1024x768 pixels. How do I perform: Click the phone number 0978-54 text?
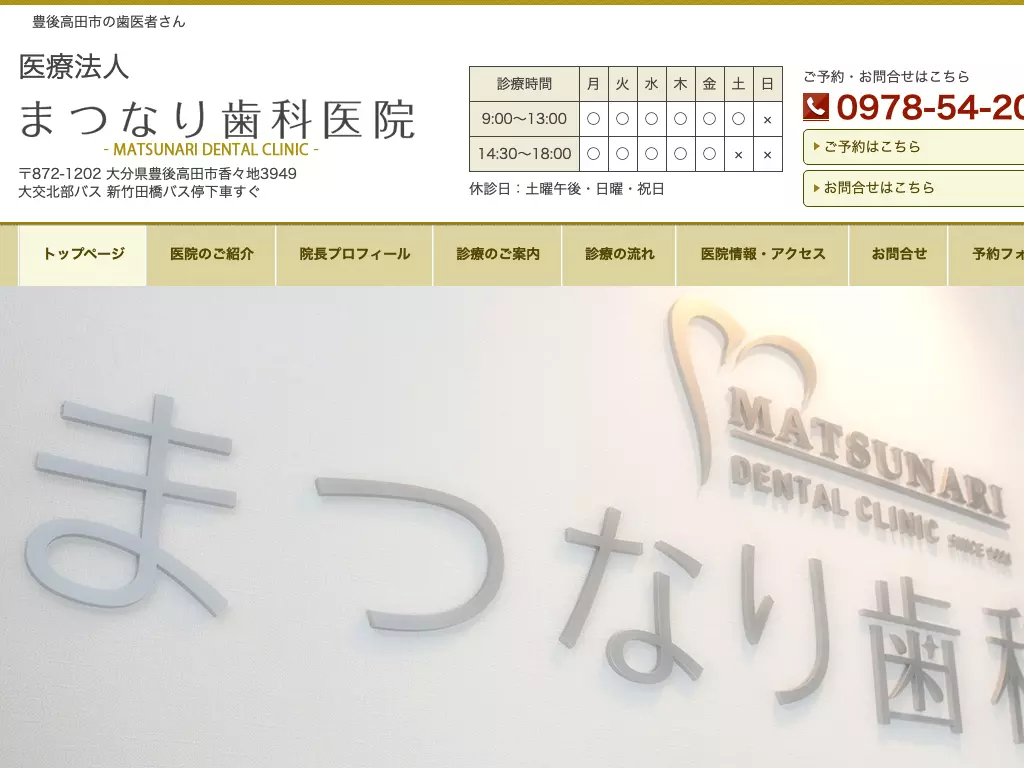pos(929,107)
